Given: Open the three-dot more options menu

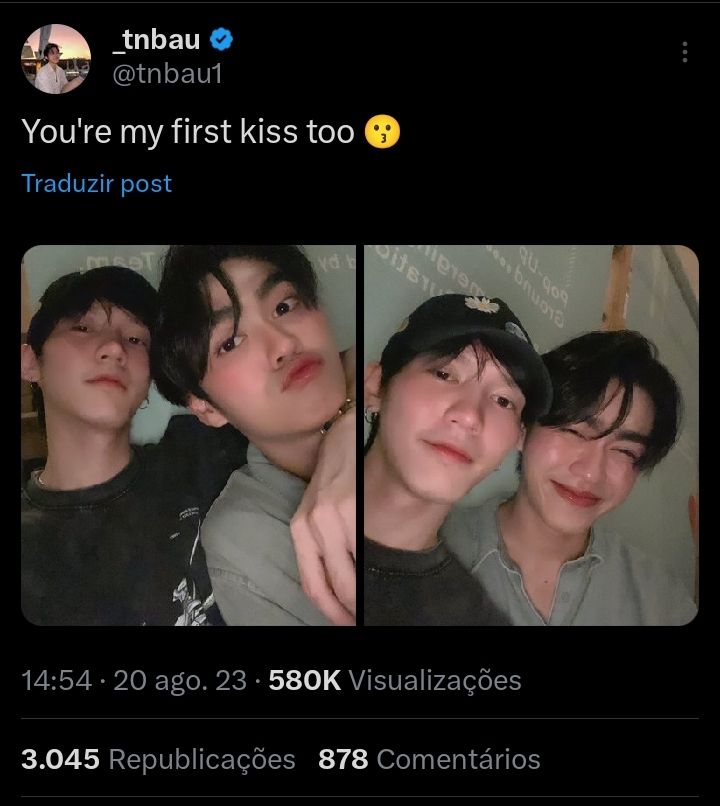Looking at the screenshot, I should point(685,52).
